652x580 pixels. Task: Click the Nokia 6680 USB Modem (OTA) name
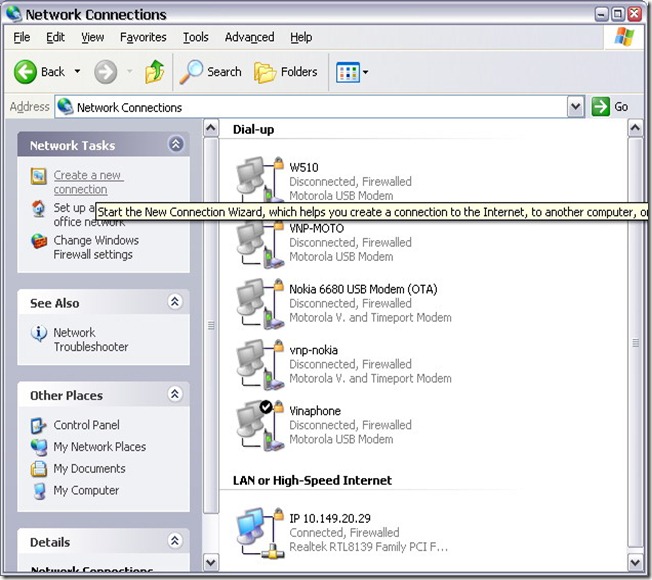tap(363, 289)
